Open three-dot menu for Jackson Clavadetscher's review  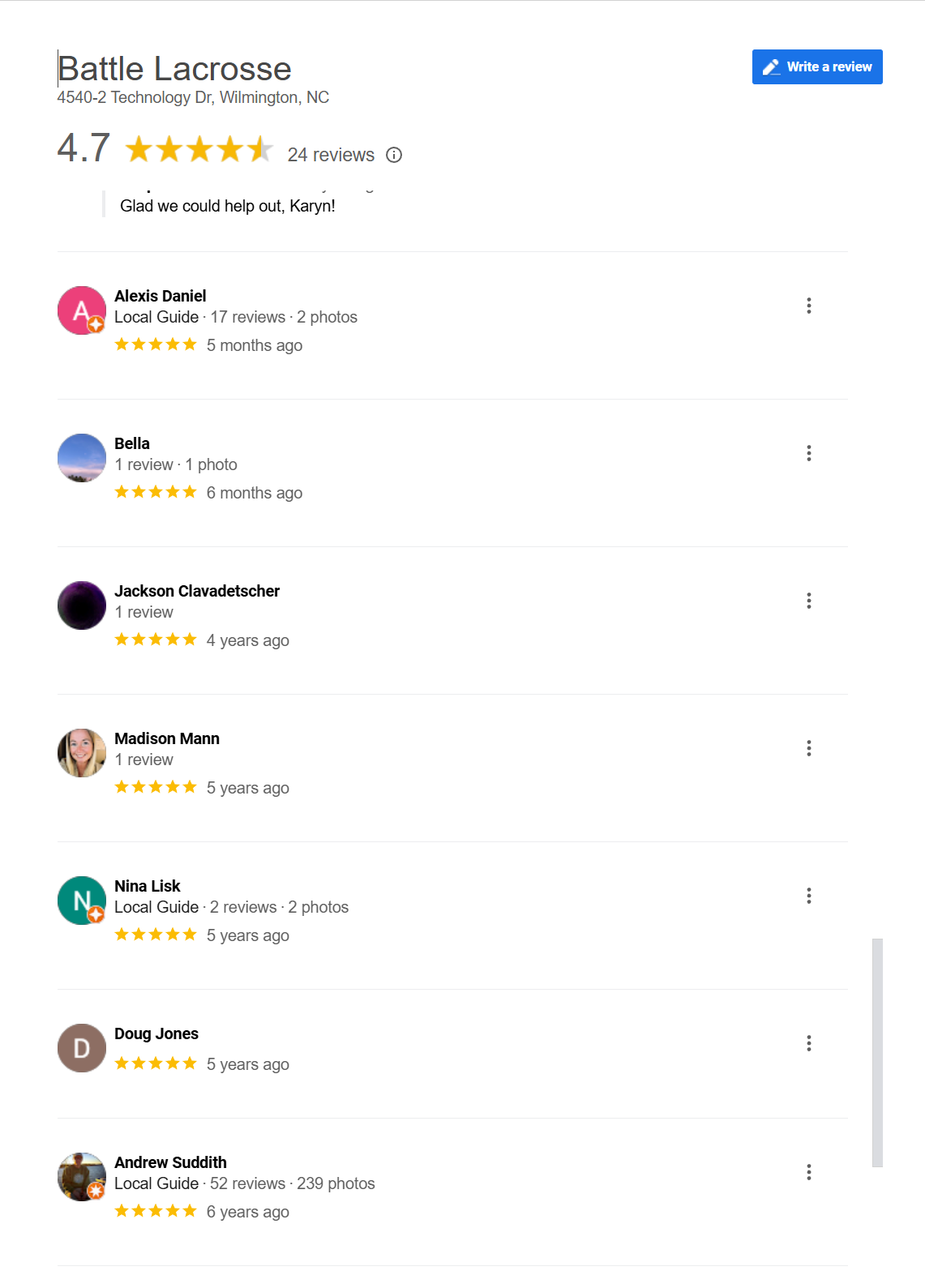click(808, 601)
